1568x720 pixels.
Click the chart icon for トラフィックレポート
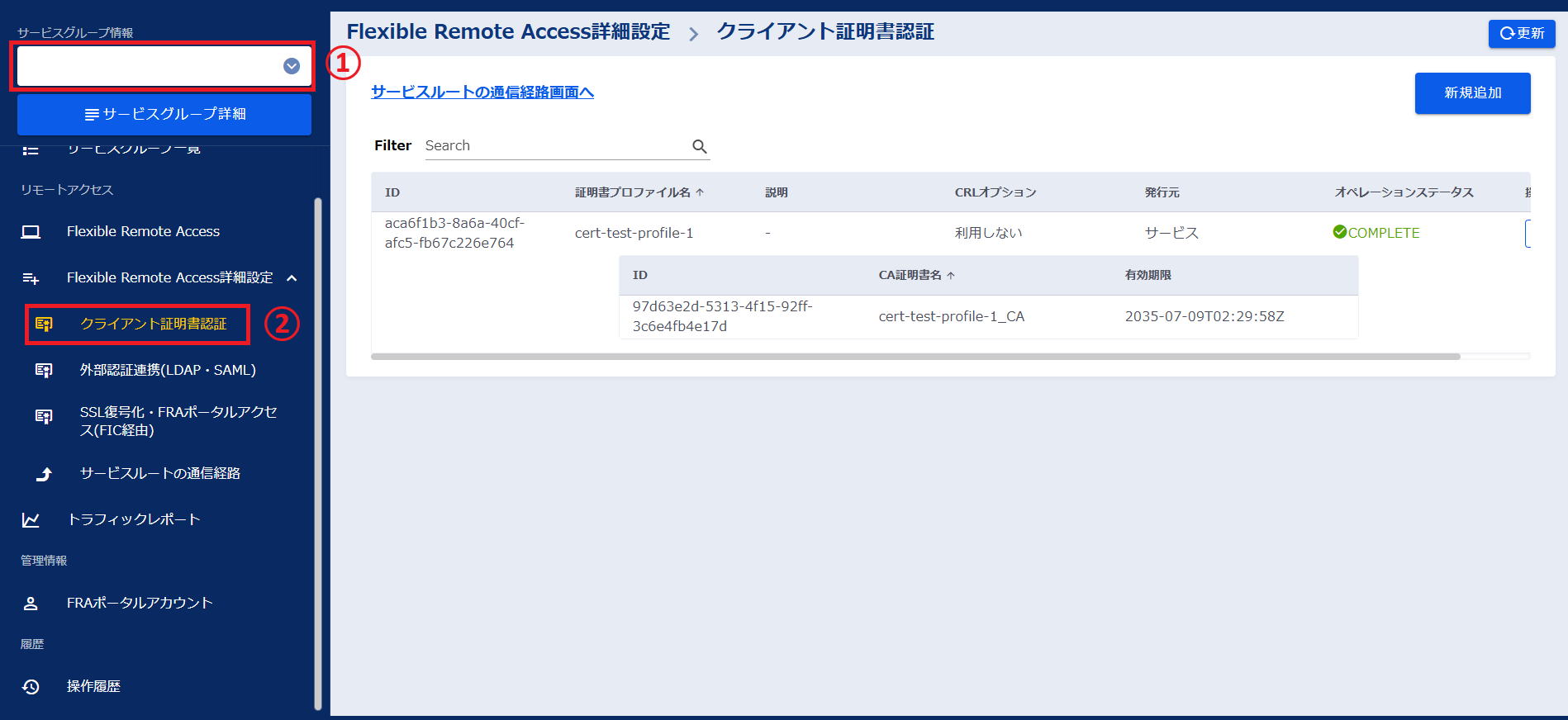(x=31, y=520)
